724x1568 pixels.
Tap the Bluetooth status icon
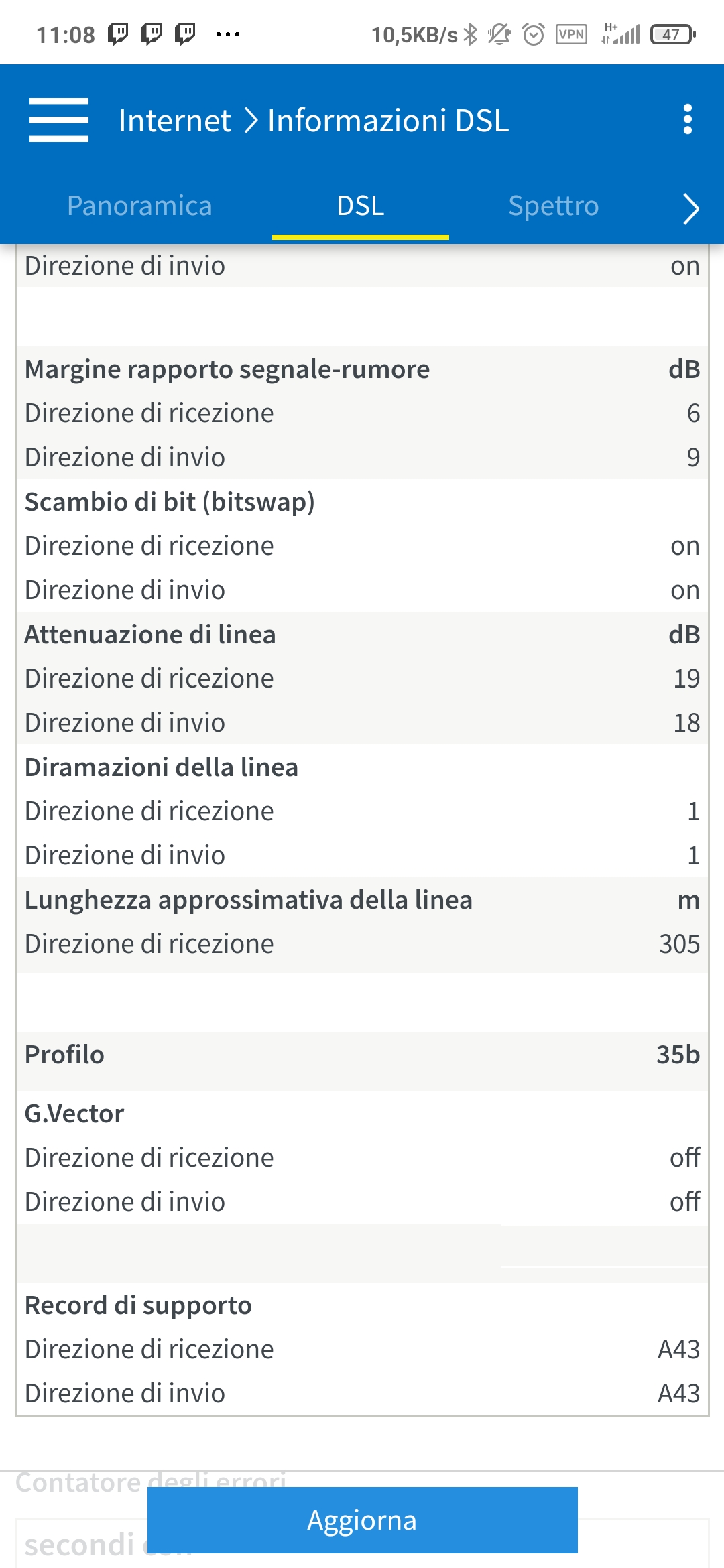tap(471, 34)
